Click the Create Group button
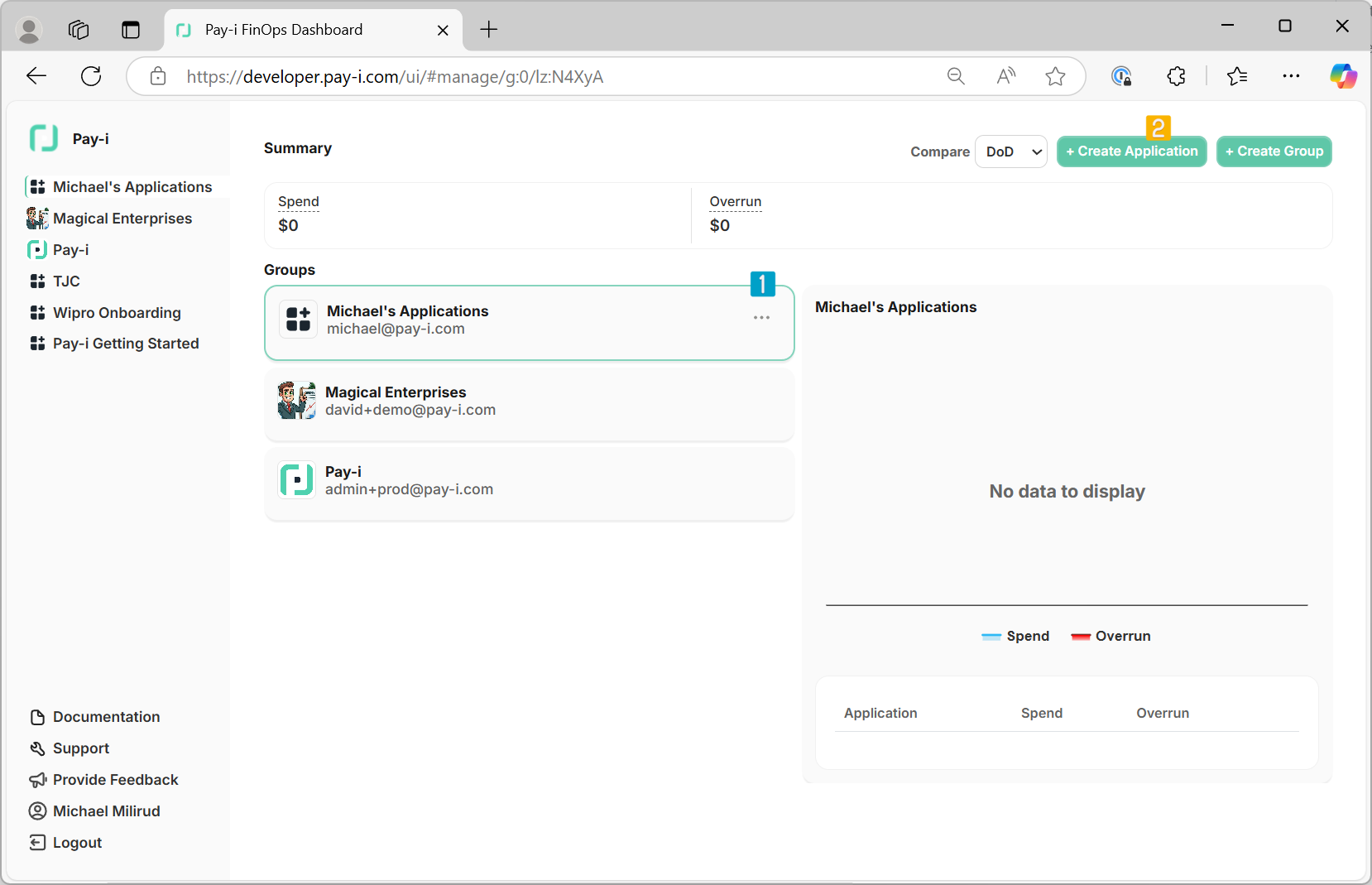1372x885 pixels. [x=1274, y=152]
